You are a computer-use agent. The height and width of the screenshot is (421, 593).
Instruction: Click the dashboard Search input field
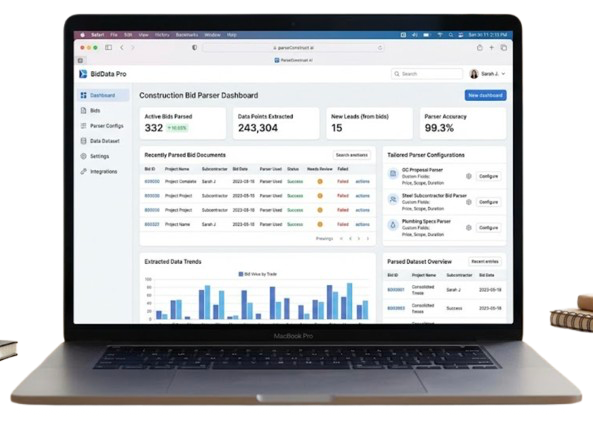pos(427,74)
